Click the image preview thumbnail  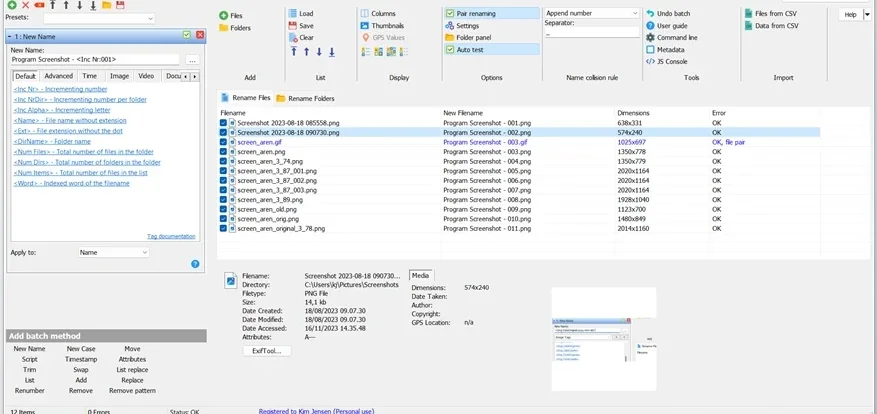603,339
